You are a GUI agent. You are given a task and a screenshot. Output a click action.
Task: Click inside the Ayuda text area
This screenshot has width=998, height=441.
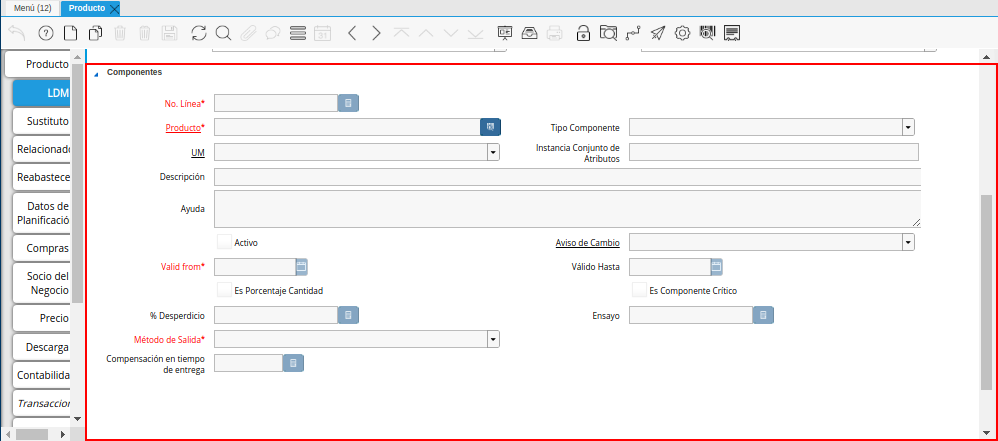(x=567, y=209)
